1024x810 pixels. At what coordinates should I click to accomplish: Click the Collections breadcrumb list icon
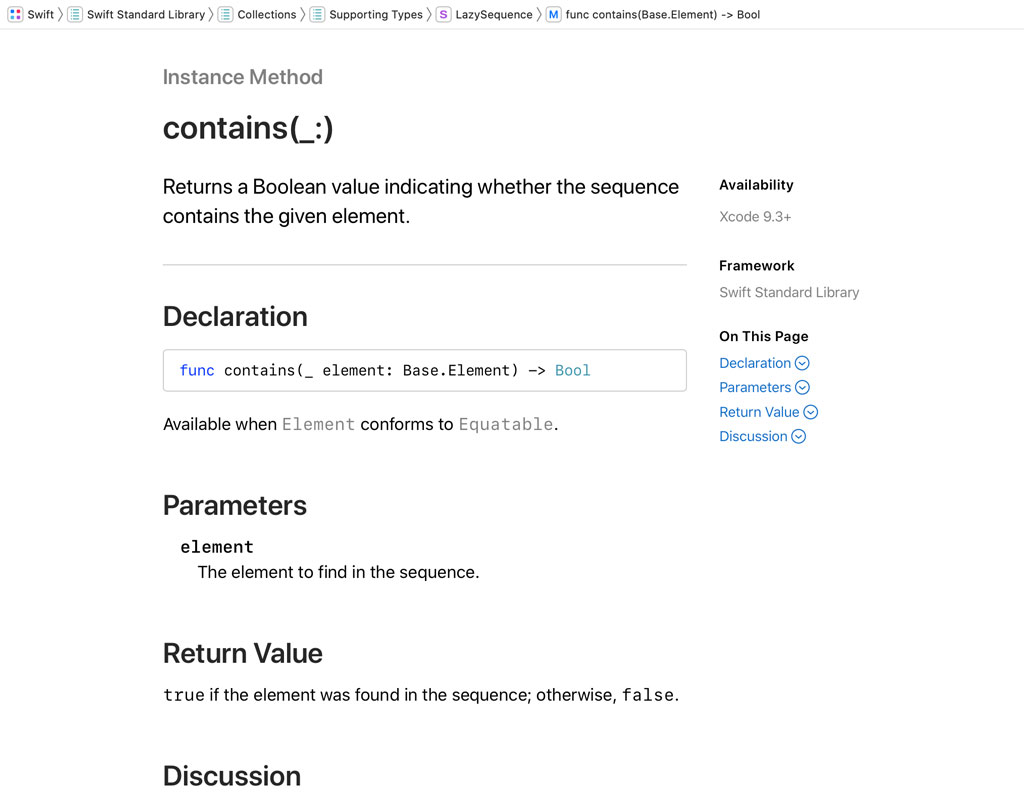point(227,15)
